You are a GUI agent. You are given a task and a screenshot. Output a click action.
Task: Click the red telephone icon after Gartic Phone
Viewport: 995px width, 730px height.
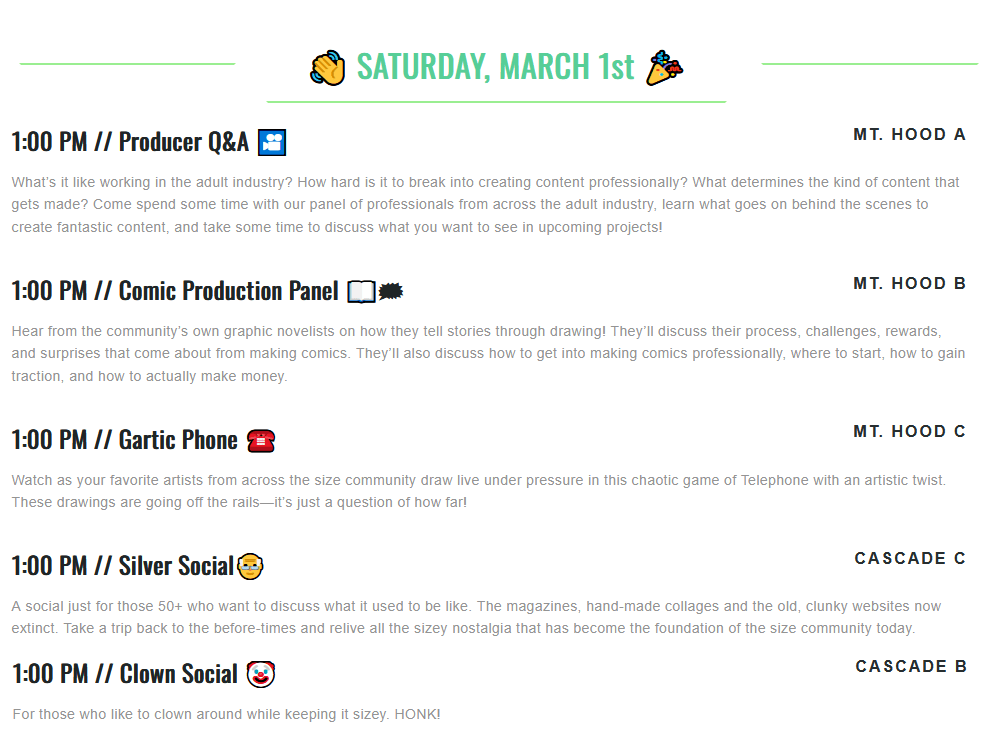coord(260,440)
